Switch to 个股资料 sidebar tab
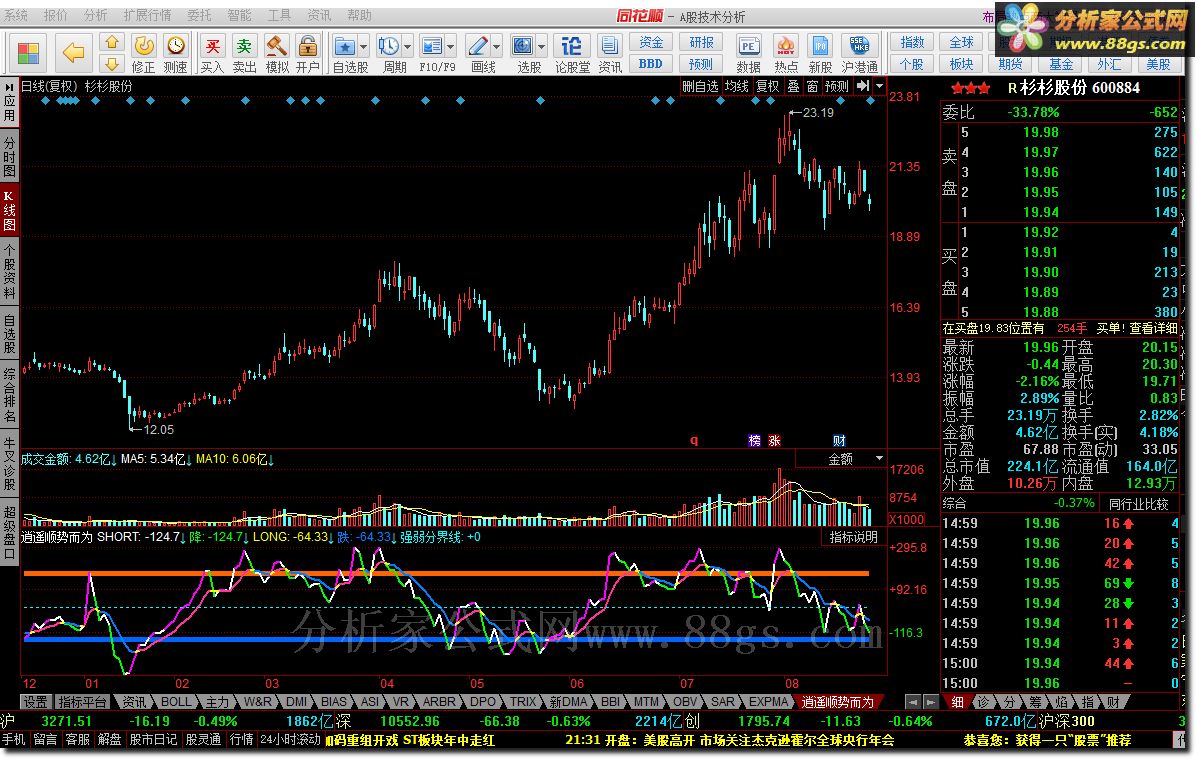Image resolution: width=1197 pixels, height=759 pixels. point(9,272)
